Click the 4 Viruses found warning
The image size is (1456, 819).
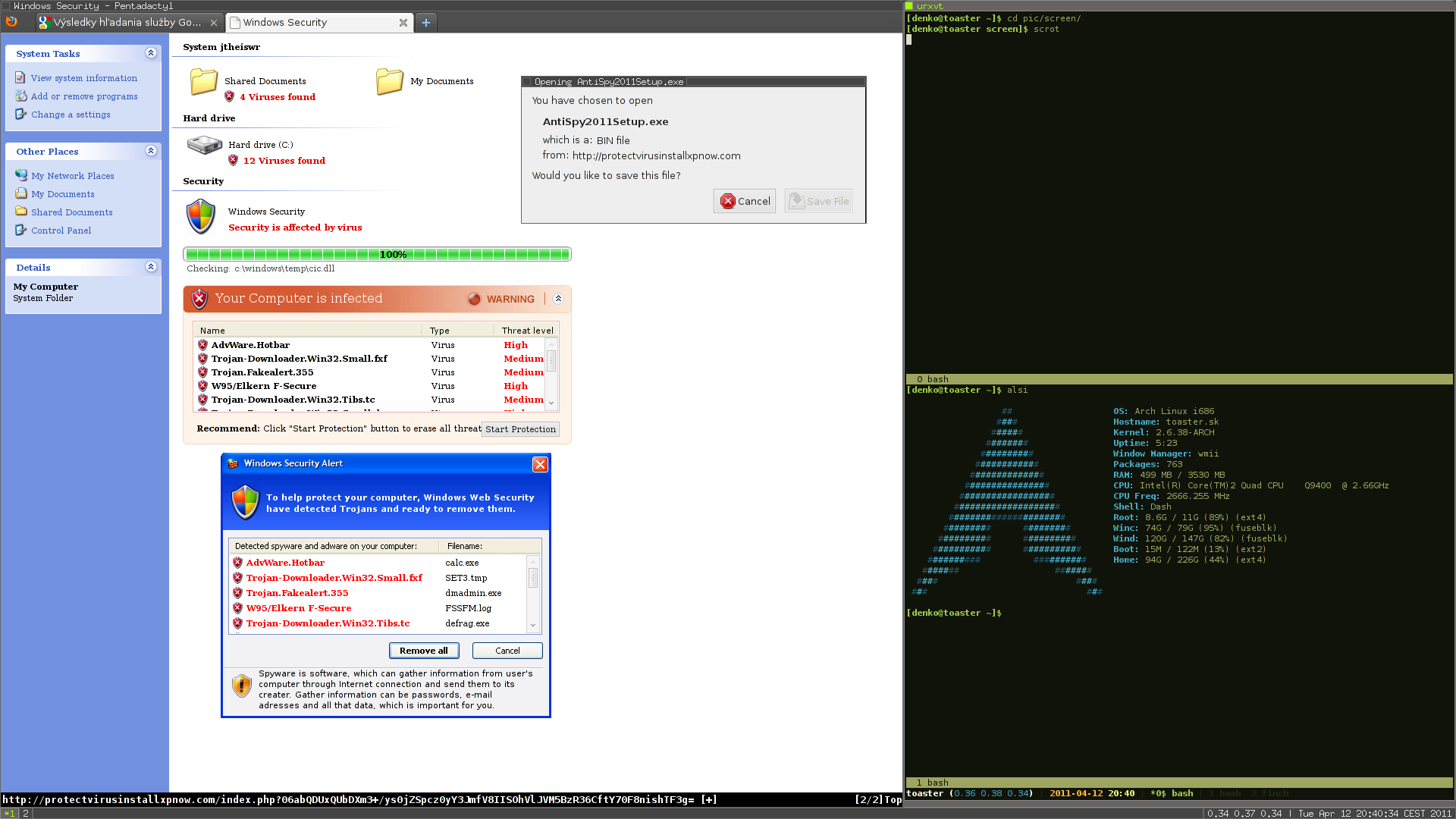click(278, 97)
